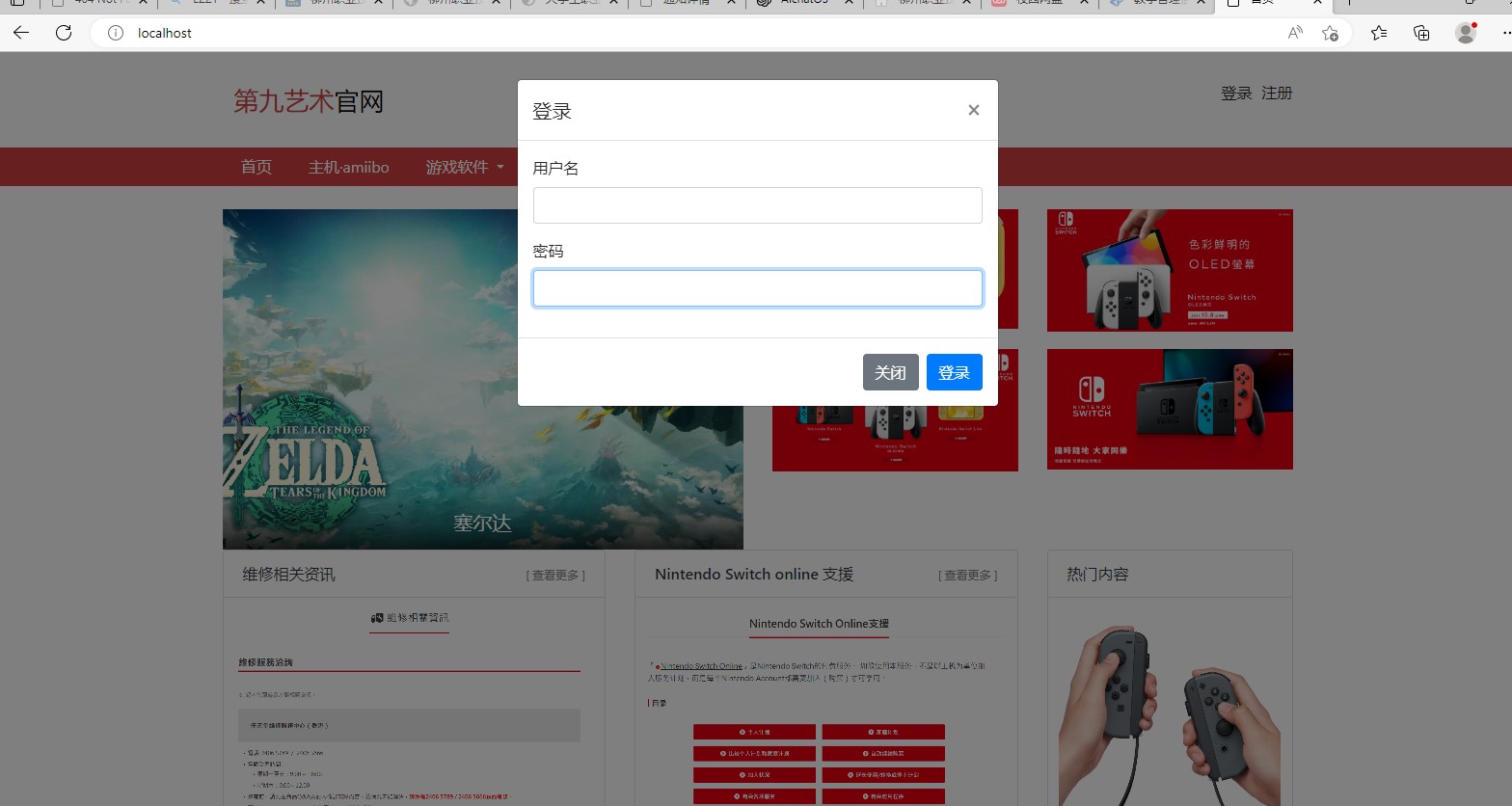Screen dimensions: 1512x806
Task: Go back with the browser back arrow
Action: tap(21, 33)
